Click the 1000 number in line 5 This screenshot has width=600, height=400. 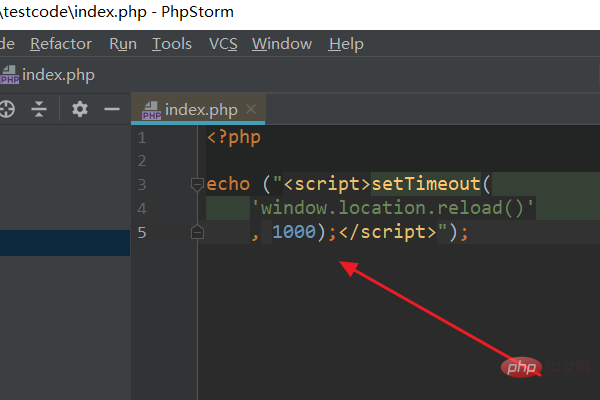point(294,232)
